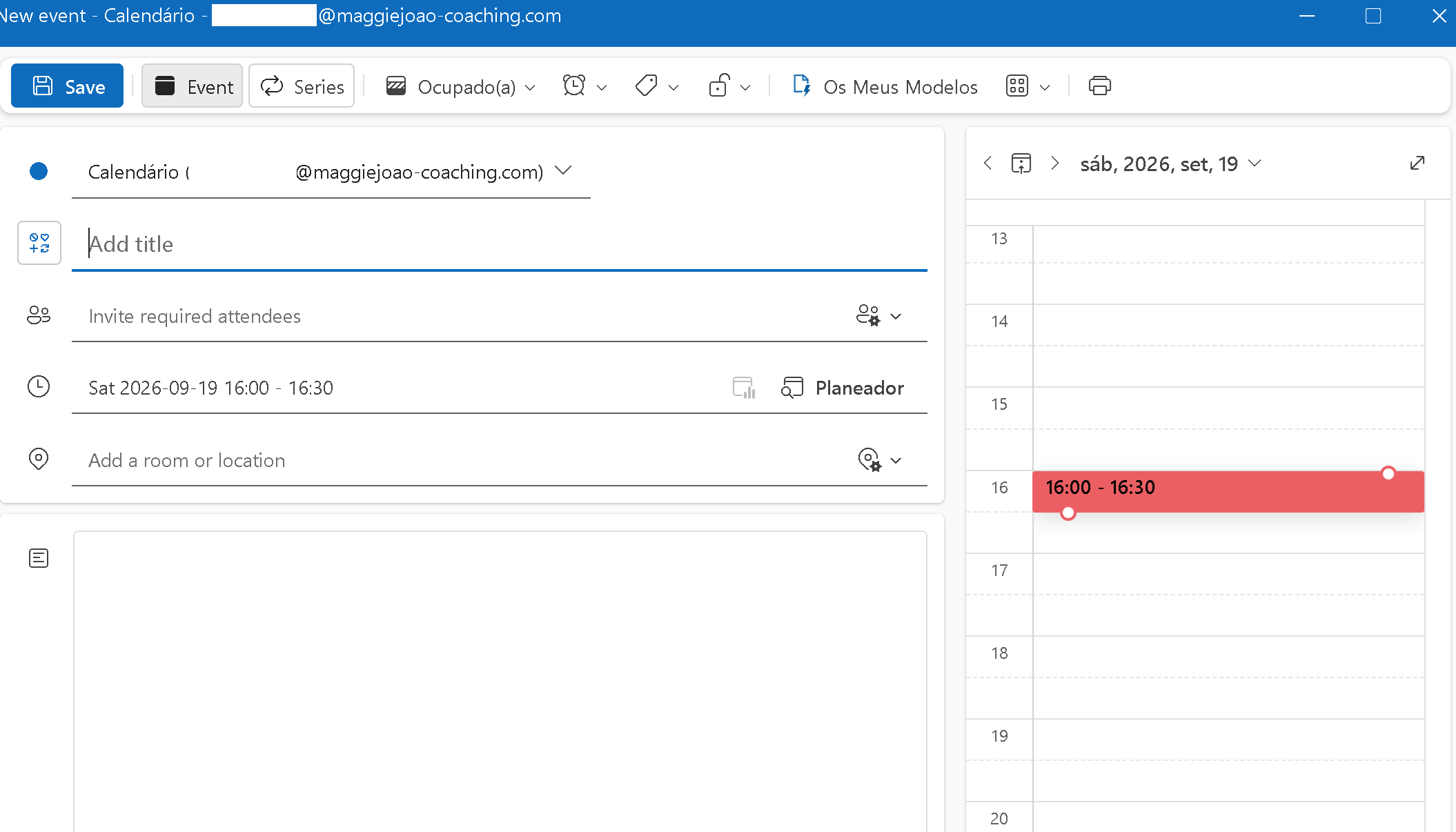The width and height of the screenshot is (1456, 832).
Task: Click the blue calendar color dot
Action: (39, 171)
